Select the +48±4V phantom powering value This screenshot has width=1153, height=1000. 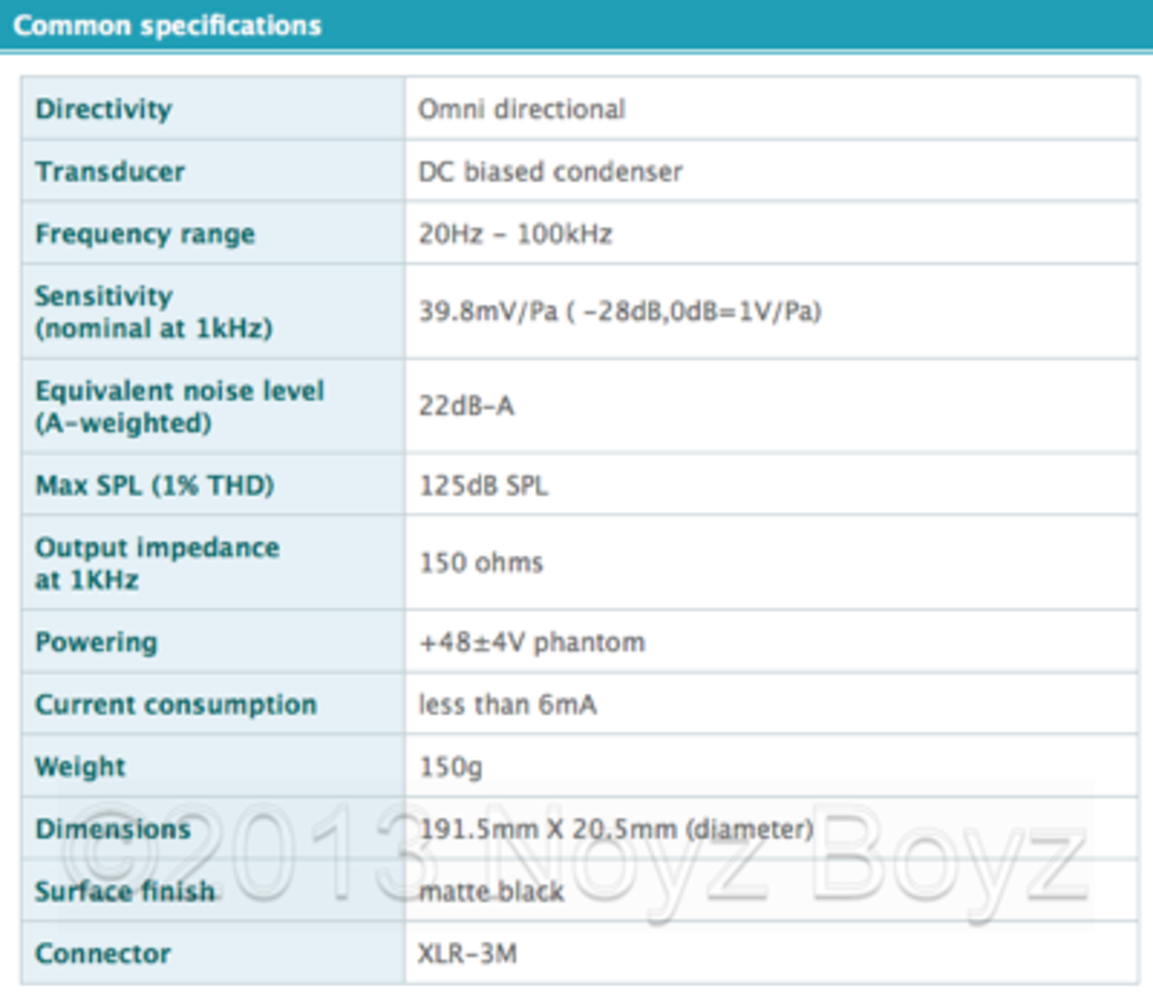[531, 642]
